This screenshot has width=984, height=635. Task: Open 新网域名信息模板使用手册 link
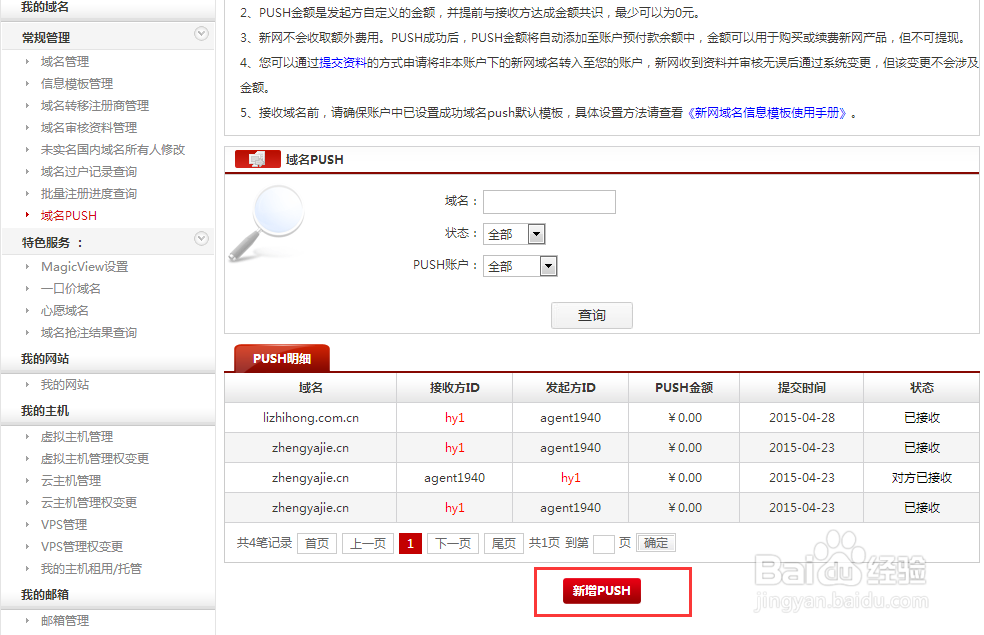[x=767, y=113]
